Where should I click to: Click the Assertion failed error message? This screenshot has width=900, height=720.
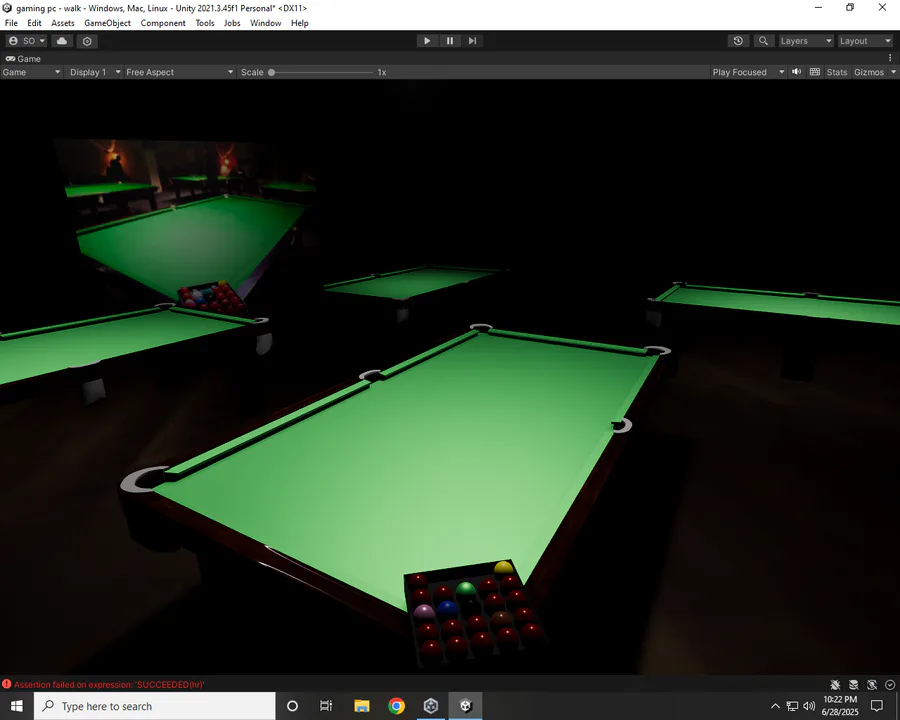click(109, 684)
